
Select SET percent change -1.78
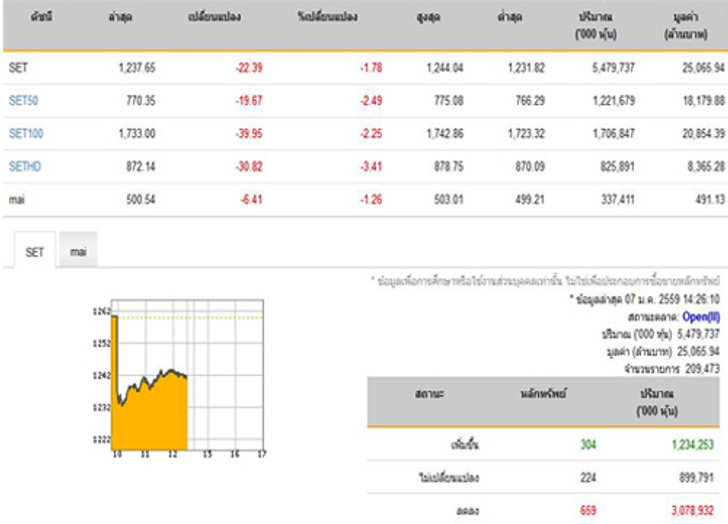pyautogui.click(x=371, y=68)
